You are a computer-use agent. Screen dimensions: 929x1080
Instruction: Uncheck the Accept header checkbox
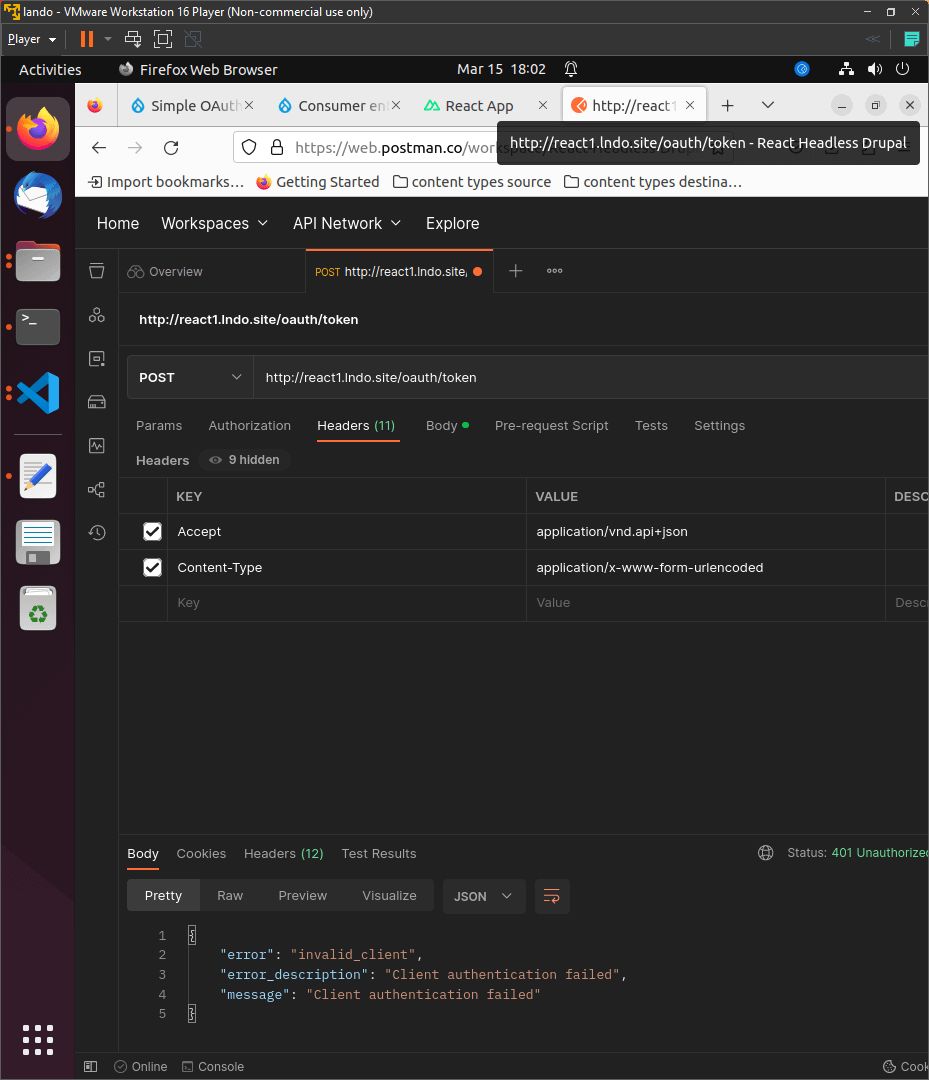point(152,532)
